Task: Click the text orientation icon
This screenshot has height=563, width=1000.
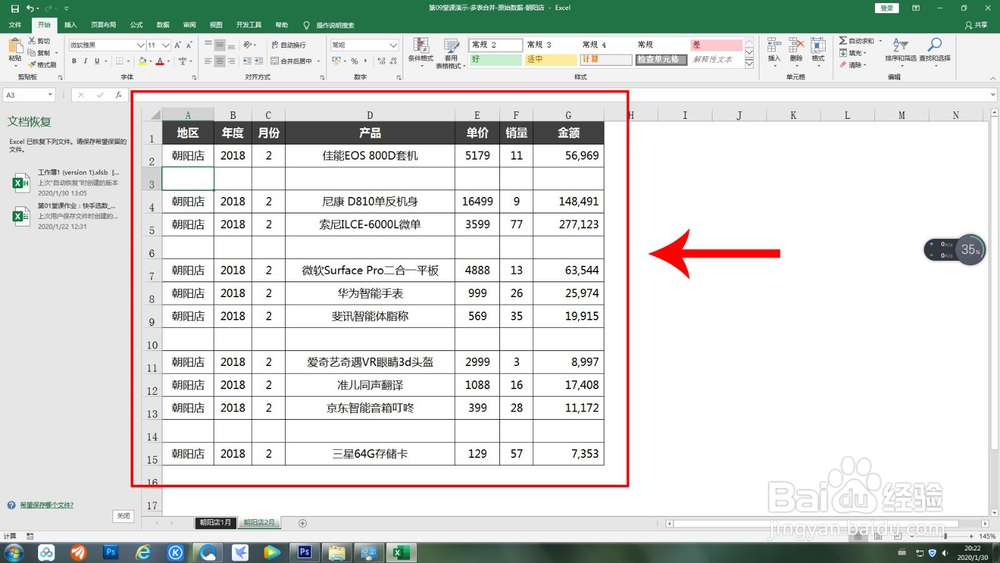Action: point(247,45)
